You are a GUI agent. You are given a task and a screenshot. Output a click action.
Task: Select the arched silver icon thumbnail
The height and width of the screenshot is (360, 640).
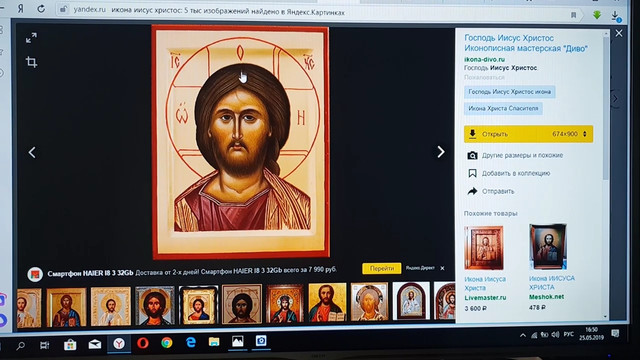click(x=411, y=301)
